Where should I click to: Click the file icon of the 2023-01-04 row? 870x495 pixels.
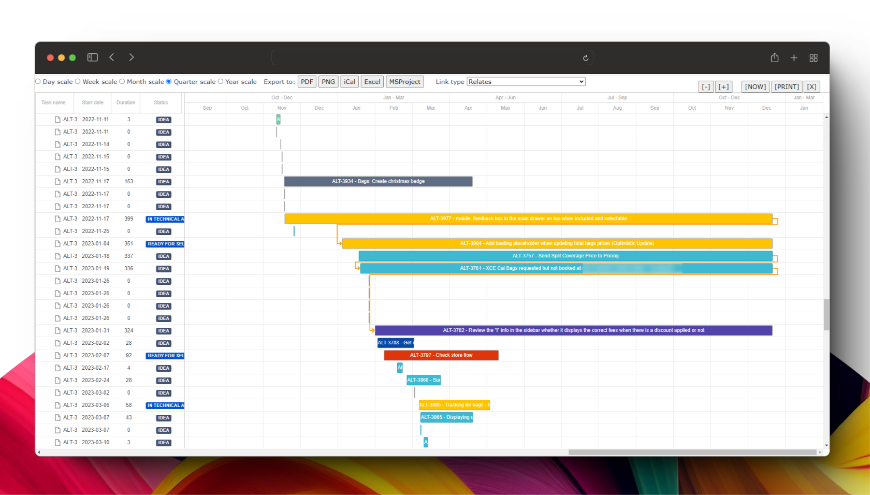57,244
